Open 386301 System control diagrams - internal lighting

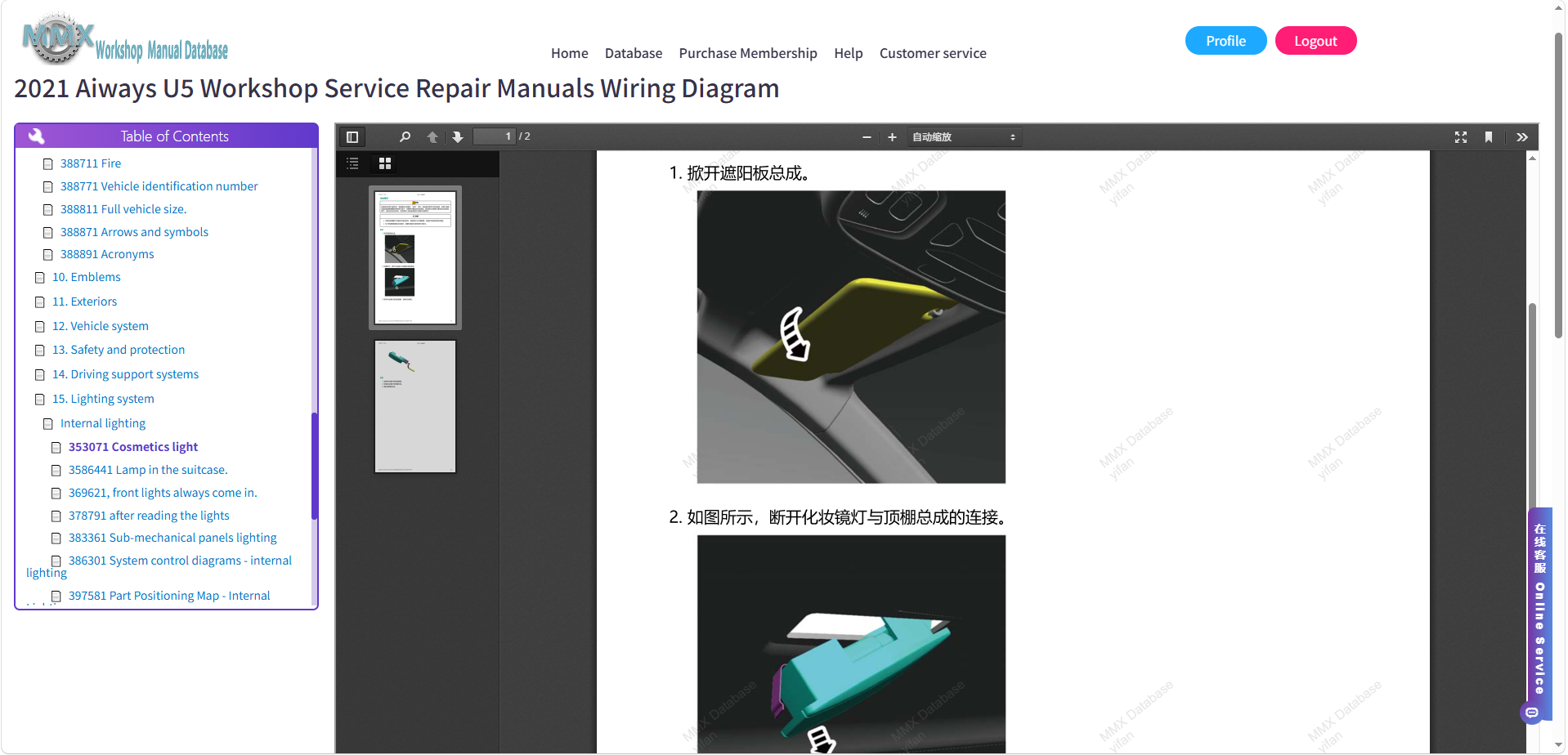tap(180, 561)
